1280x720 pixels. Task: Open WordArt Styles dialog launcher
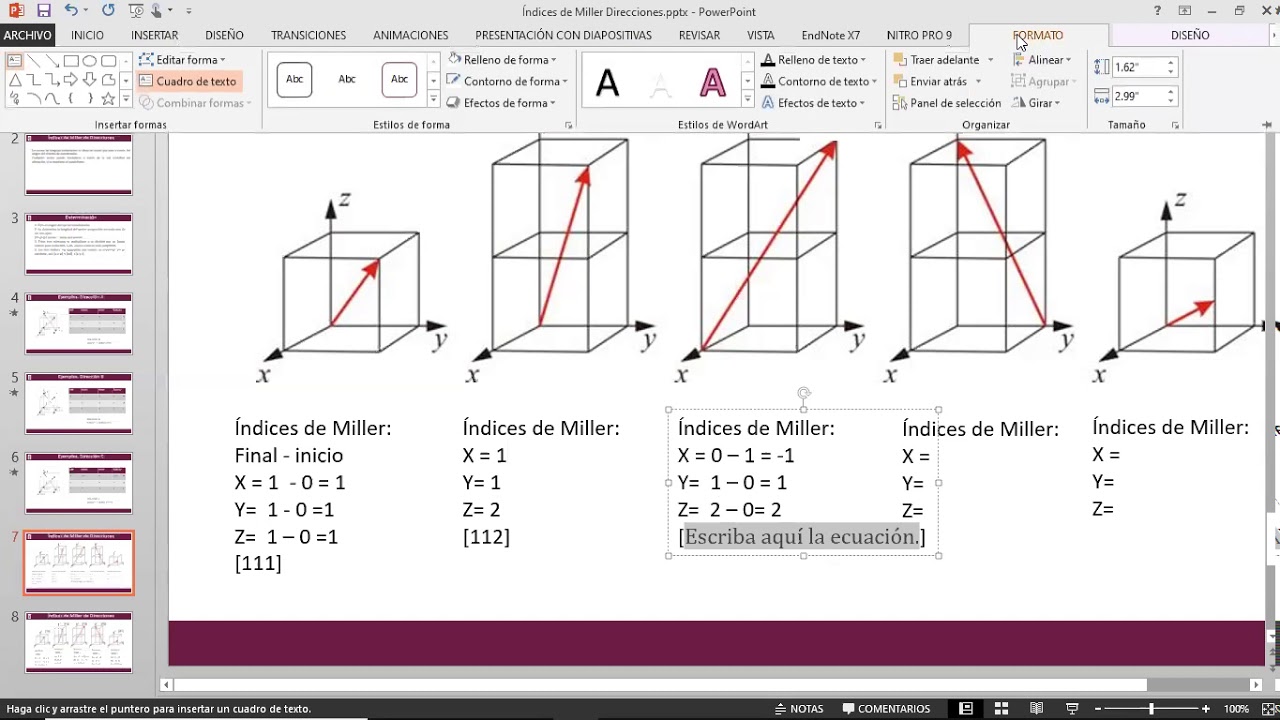(878, 125)
